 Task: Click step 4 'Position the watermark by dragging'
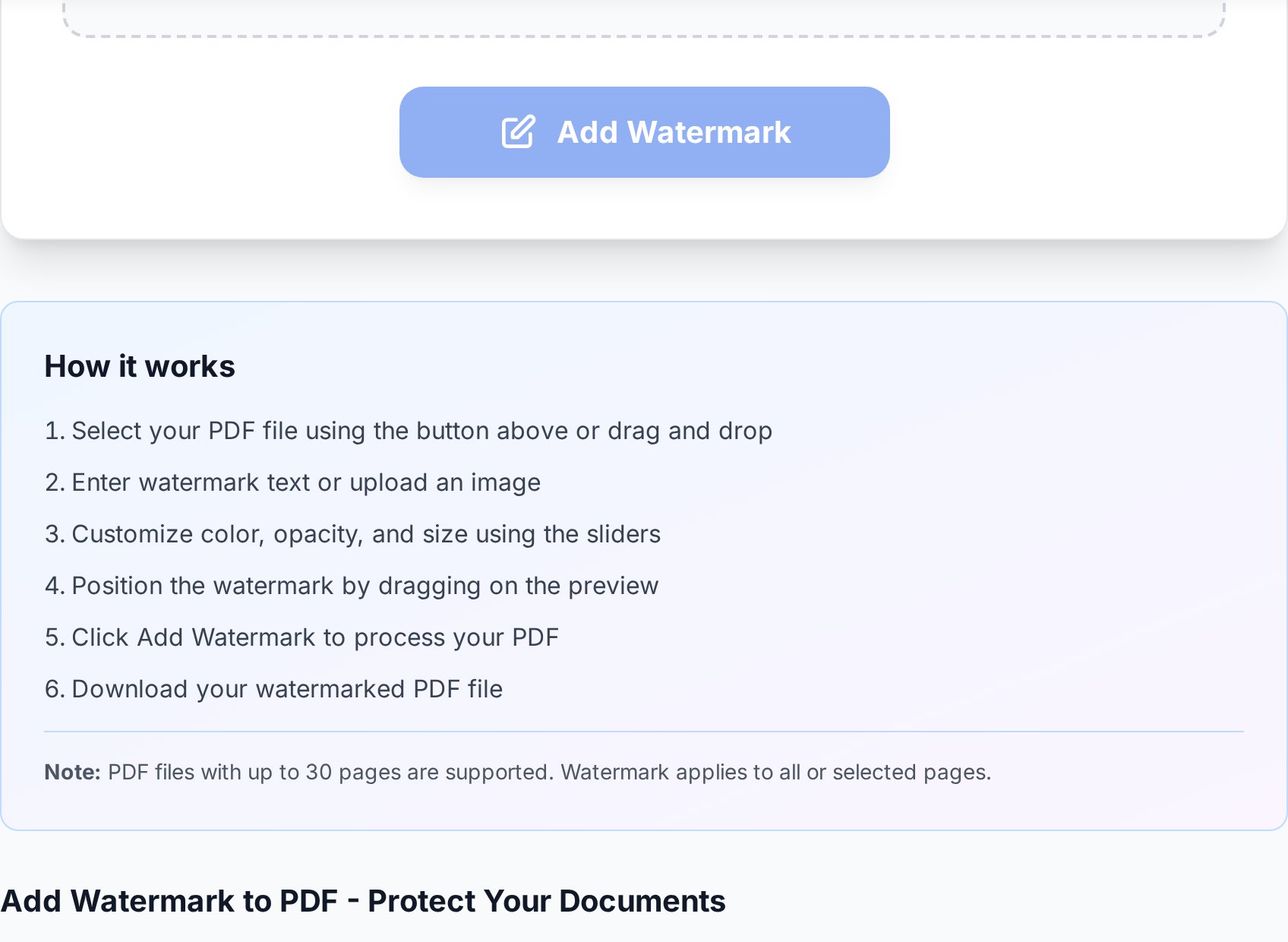point(352,586)
